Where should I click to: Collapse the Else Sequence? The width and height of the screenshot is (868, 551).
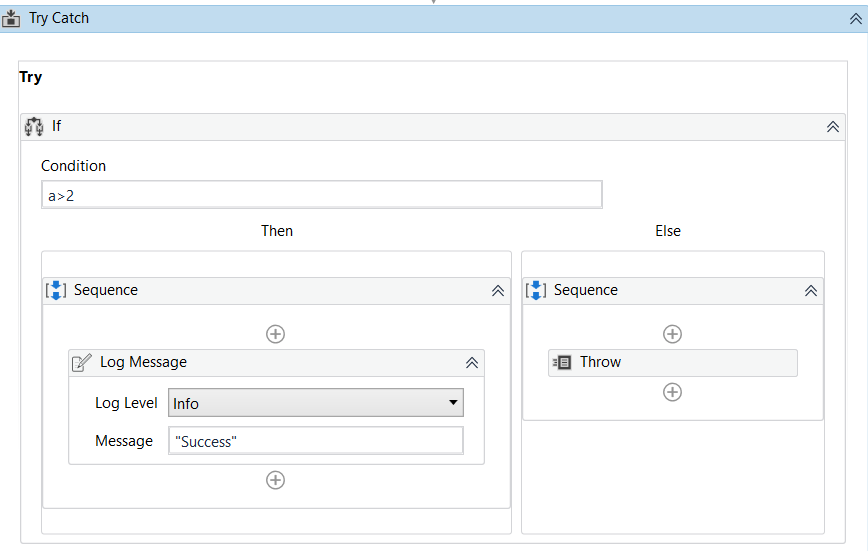coord(811,291)
